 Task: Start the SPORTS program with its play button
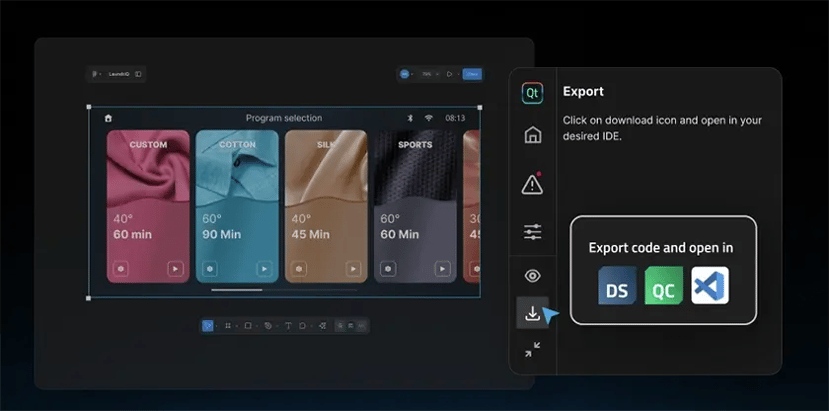442,269
